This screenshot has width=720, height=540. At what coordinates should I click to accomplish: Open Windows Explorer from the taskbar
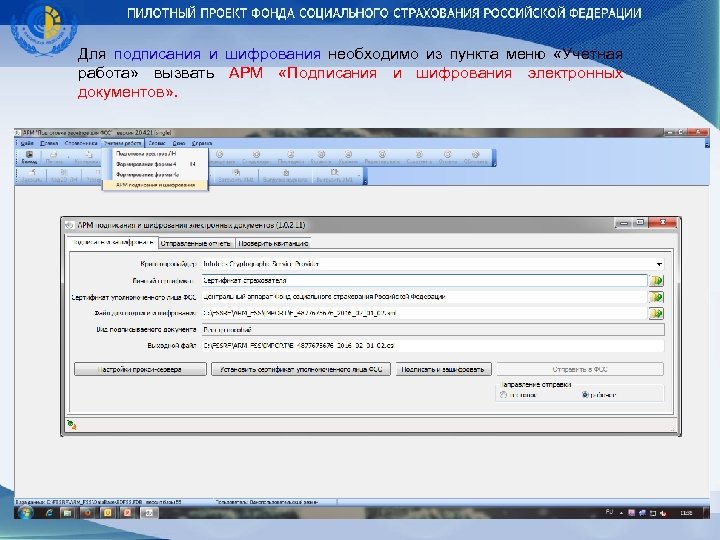(x=67, y=513)
